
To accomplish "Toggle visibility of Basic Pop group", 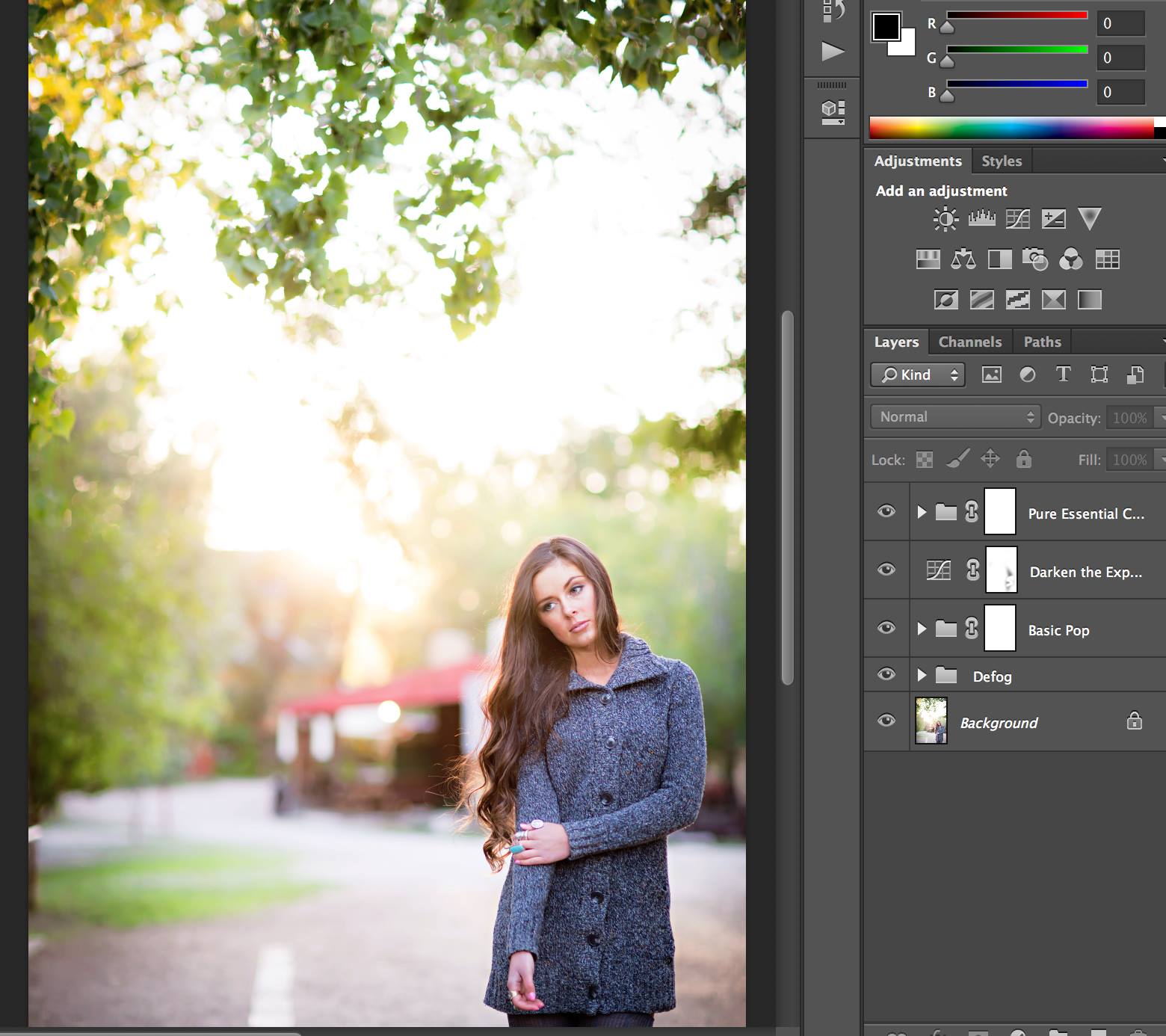I will click(886, 628).
